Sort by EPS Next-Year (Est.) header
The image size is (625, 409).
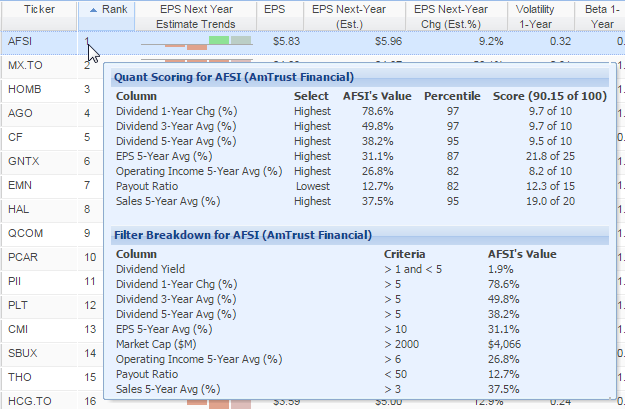pos(354,16)
